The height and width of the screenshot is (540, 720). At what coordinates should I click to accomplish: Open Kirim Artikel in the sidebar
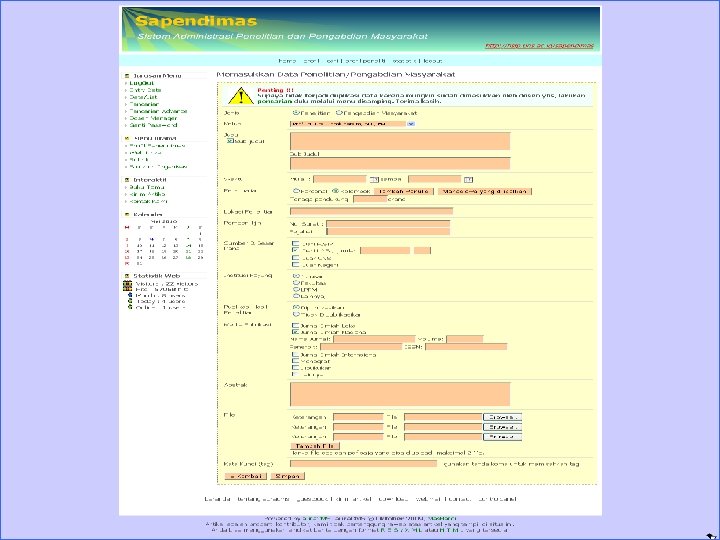(147, 194)
